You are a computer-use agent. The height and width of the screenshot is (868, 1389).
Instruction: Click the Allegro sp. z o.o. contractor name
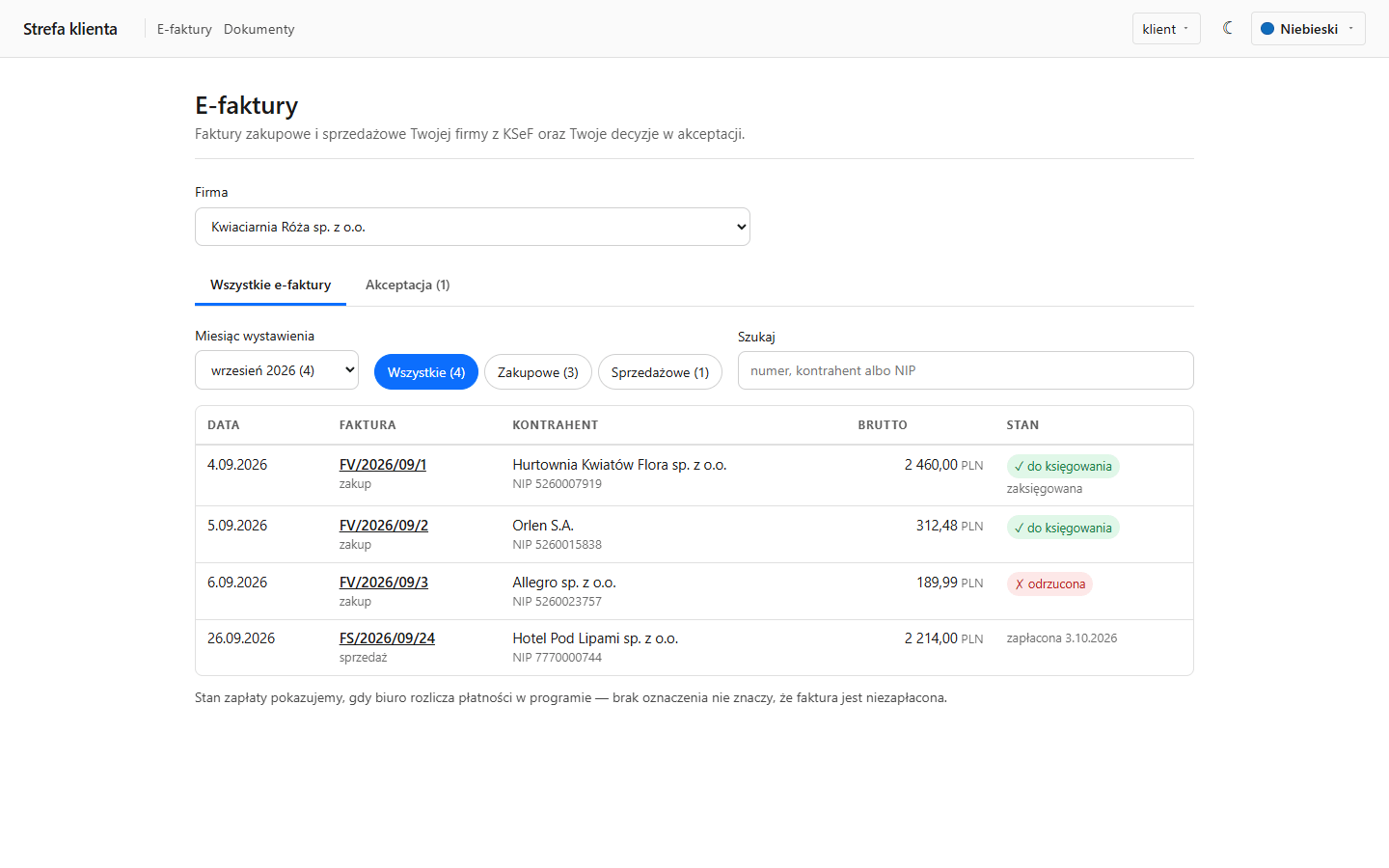point(564,583)
